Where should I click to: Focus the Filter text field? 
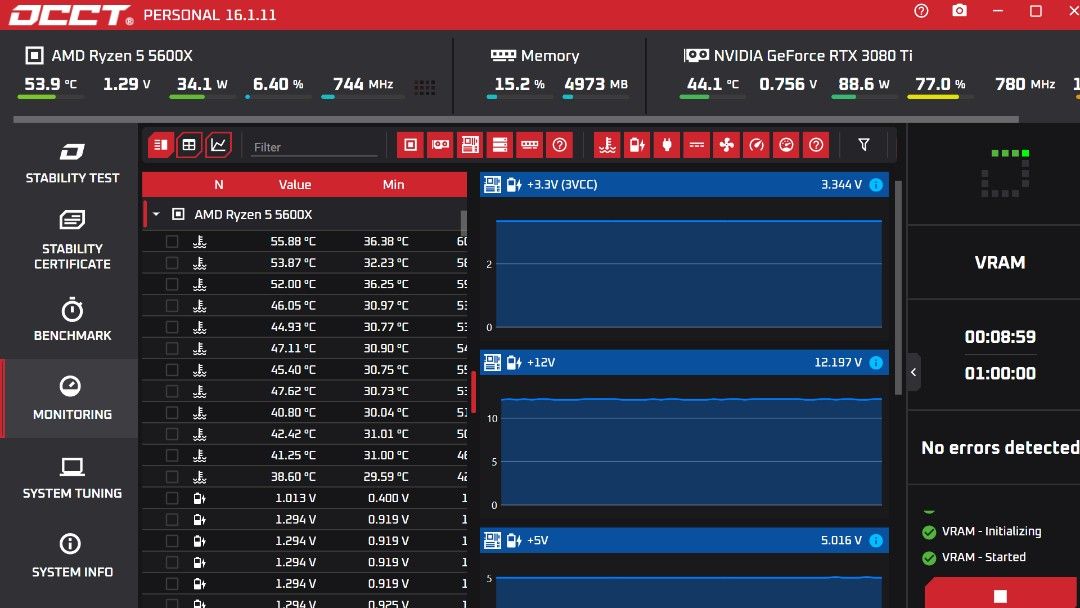pyautogui.click(x=314, y=147)
